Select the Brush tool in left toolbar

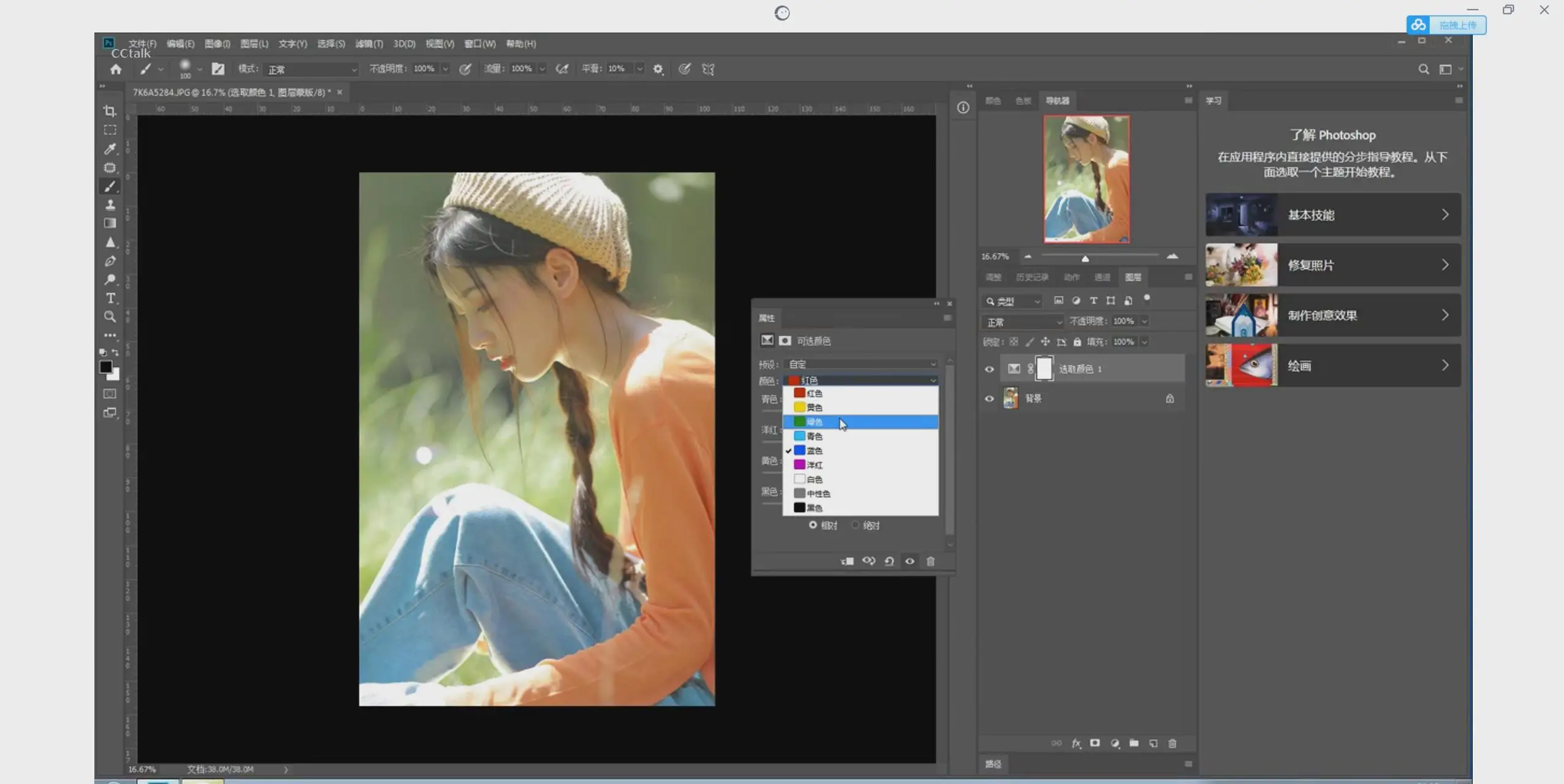click(110, 186)
